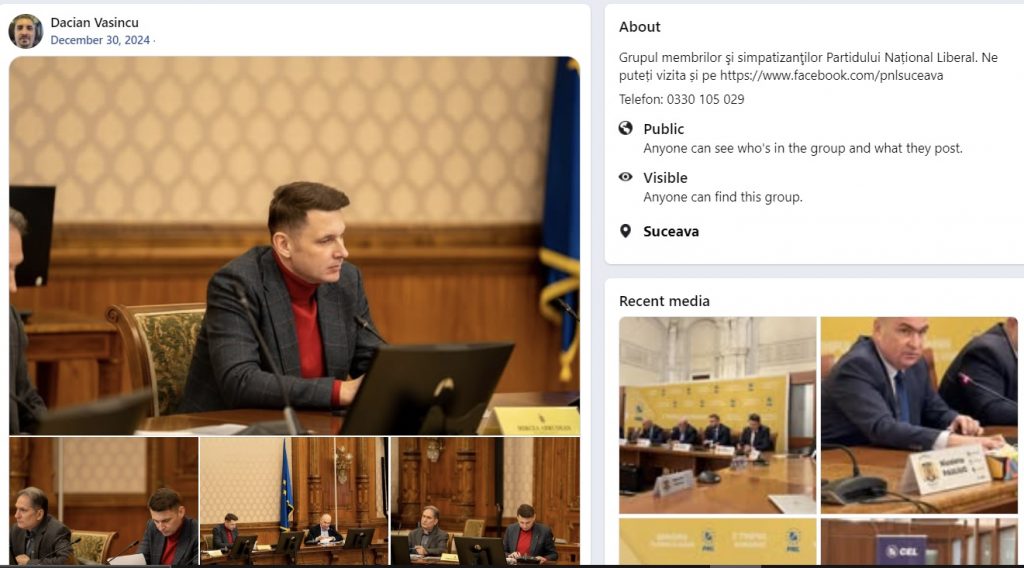Visit the facebook.com/pnlsuceava link

(831, 75)
